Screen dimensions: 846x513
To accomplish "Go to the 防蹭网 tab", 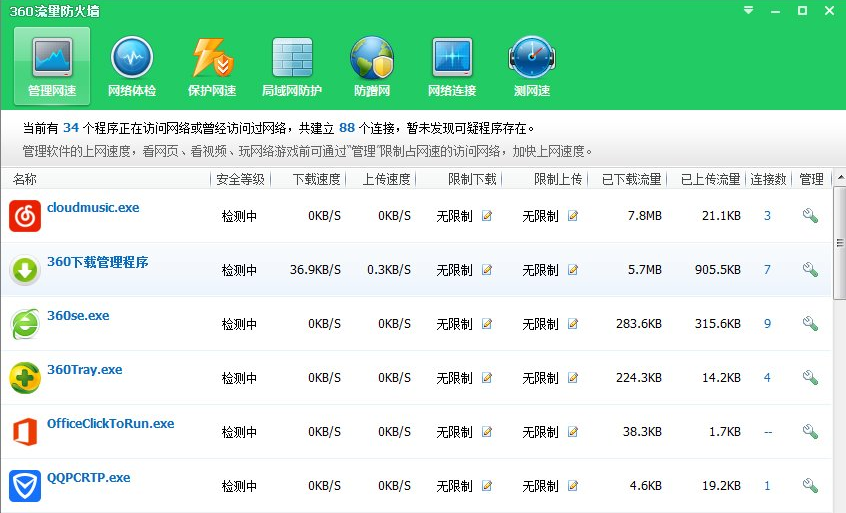I will (x=372, y=66).
